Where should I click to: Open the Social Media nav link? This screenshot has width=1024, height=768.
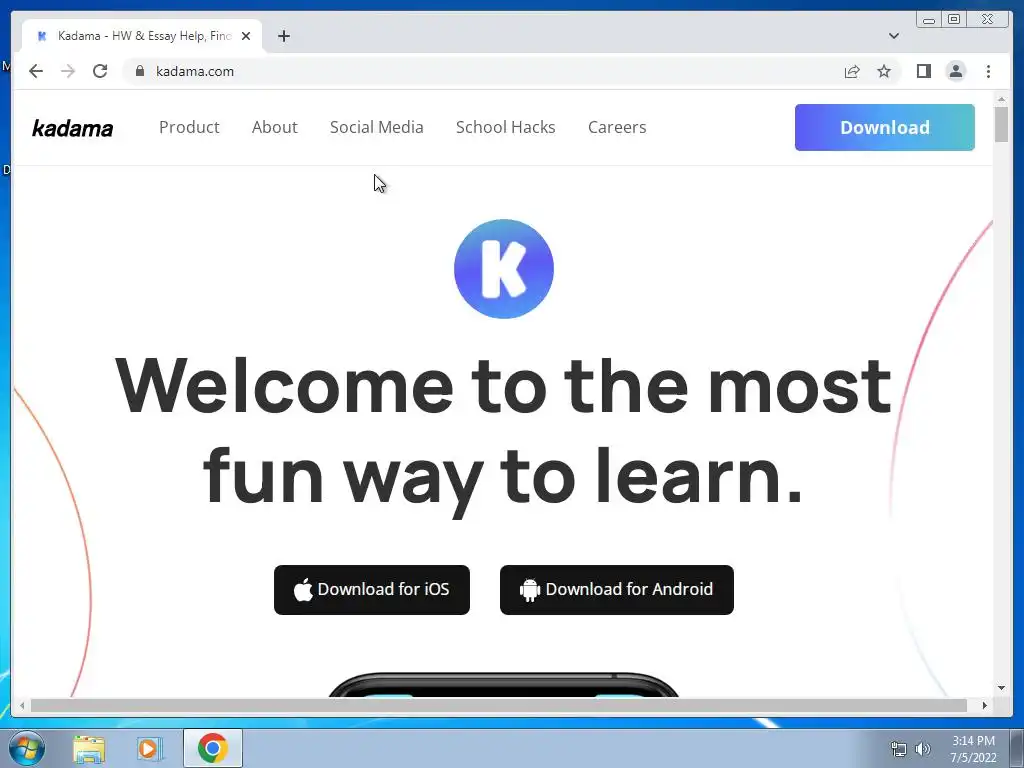point(376,127)
